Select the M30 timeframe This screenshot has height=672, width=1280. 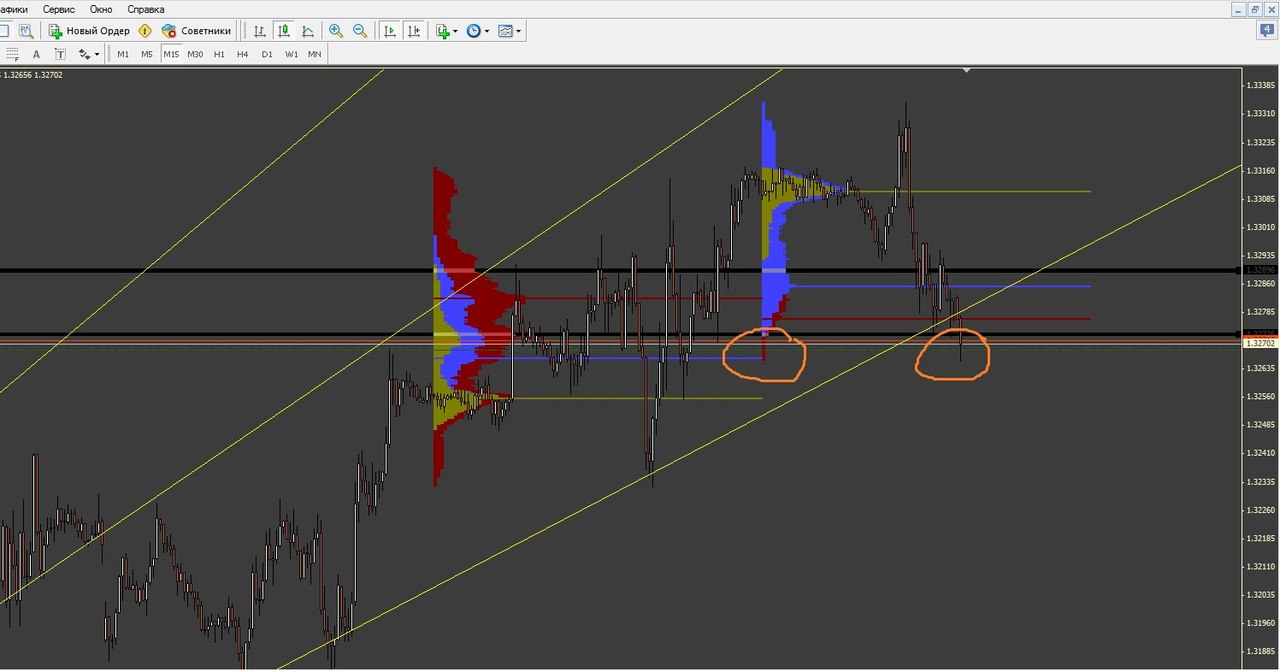click(195, 54)
